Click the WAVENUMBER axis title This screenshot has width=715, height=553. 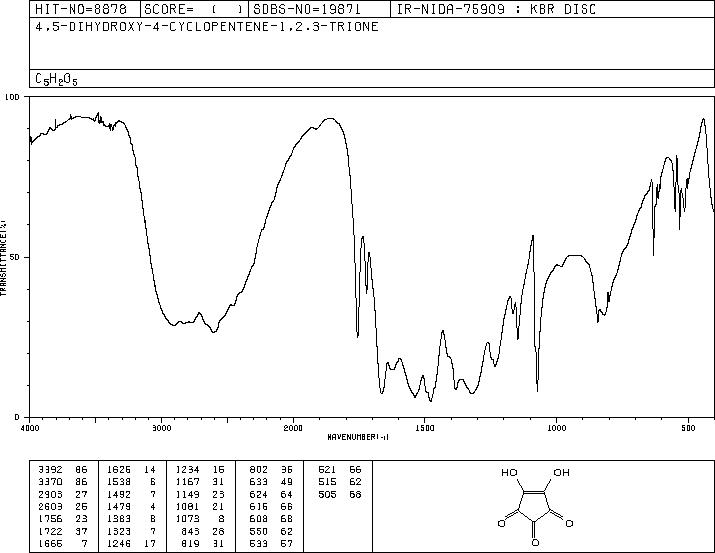[x=358, y=437]
